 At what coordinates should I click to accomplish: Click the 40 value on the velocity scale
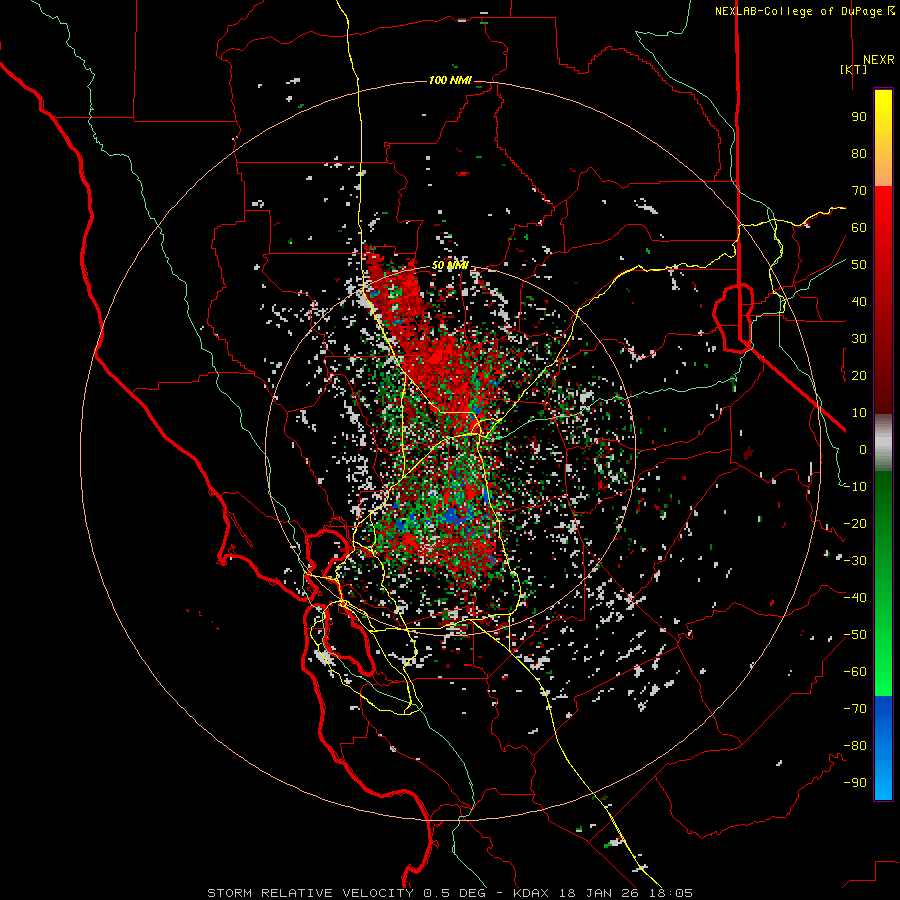(859, 301)
